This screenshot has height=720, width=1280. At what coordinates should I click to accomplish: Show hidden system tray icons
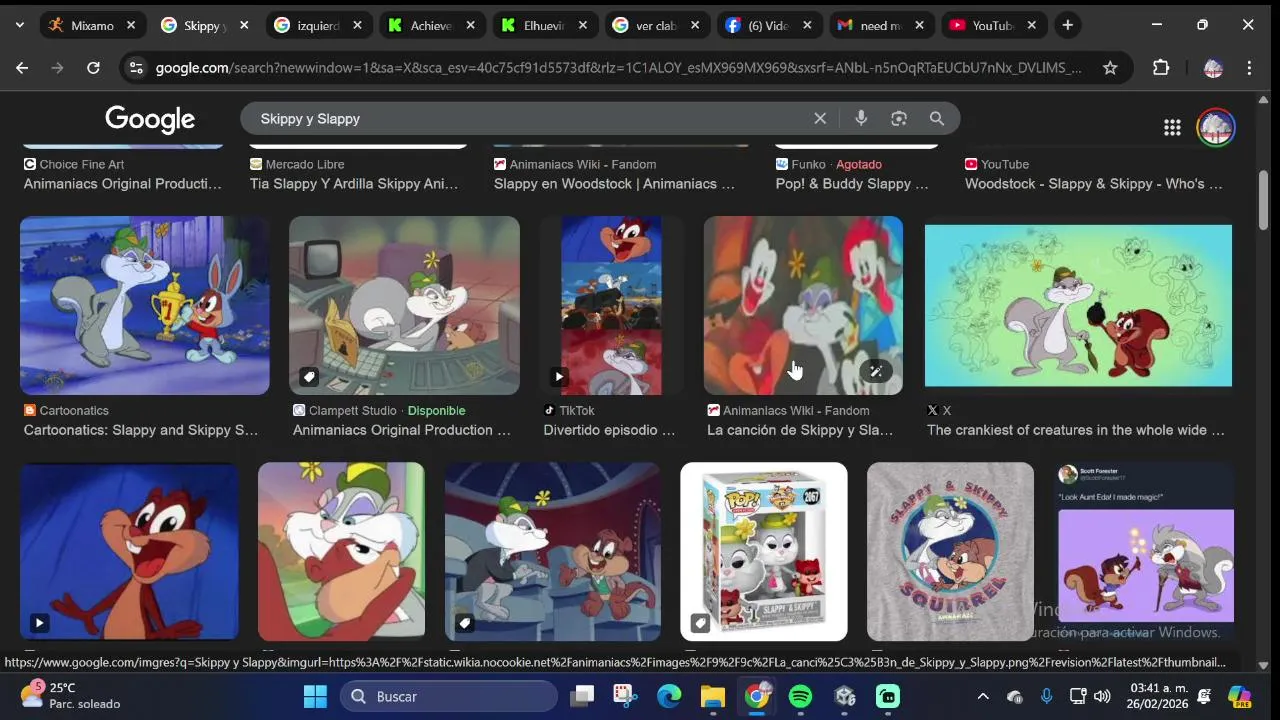(x=983, y=696)
